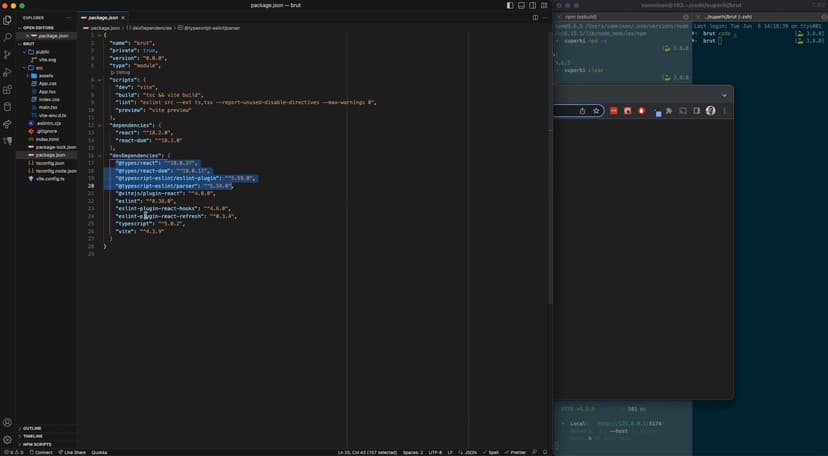
Task: Open the Search view in activity bar
Action: click(x=8, y=37)
